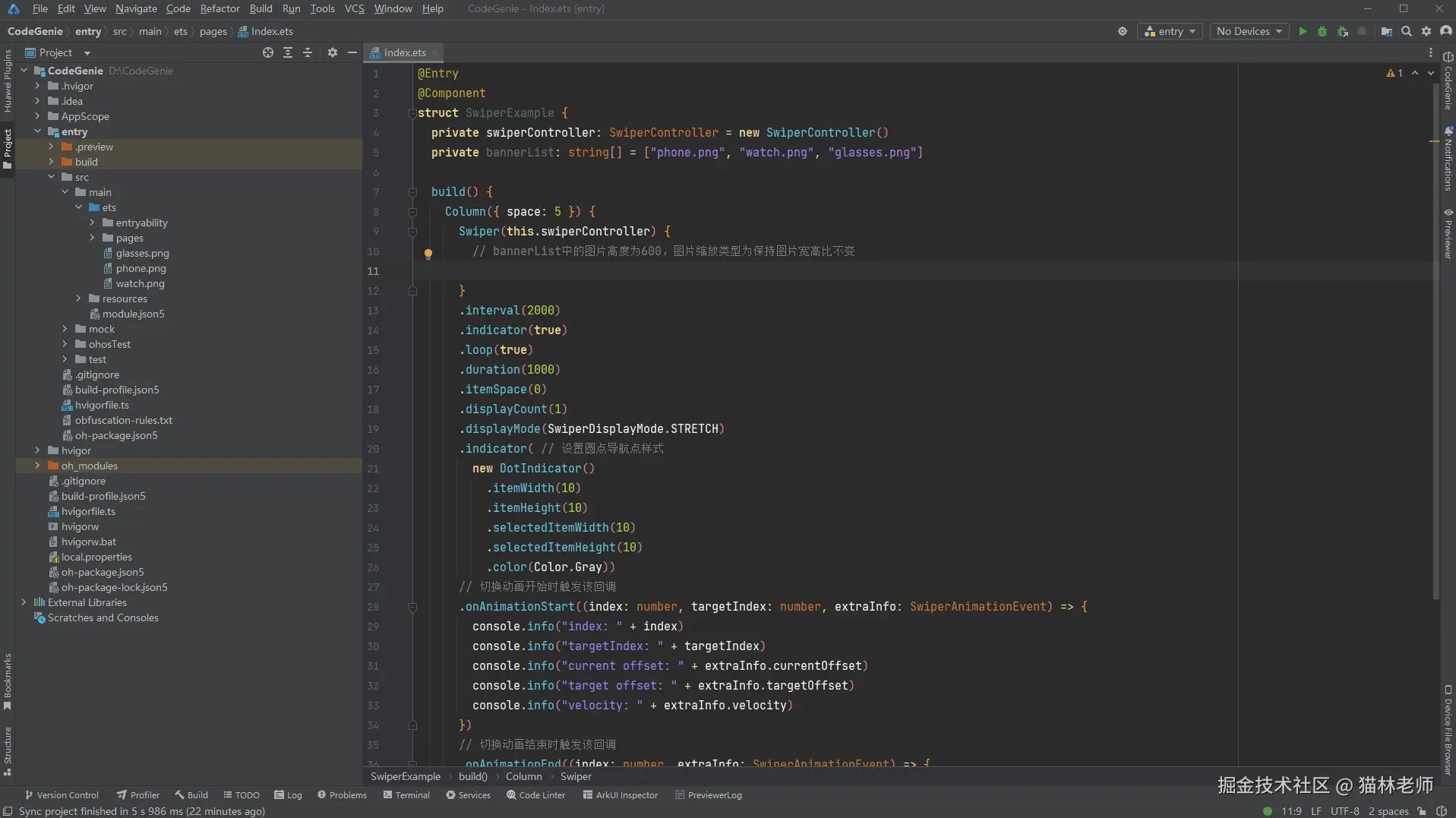Click the yellow lightbulb intention icon
The image size is (1456, 818).
[x=428, y=254]
